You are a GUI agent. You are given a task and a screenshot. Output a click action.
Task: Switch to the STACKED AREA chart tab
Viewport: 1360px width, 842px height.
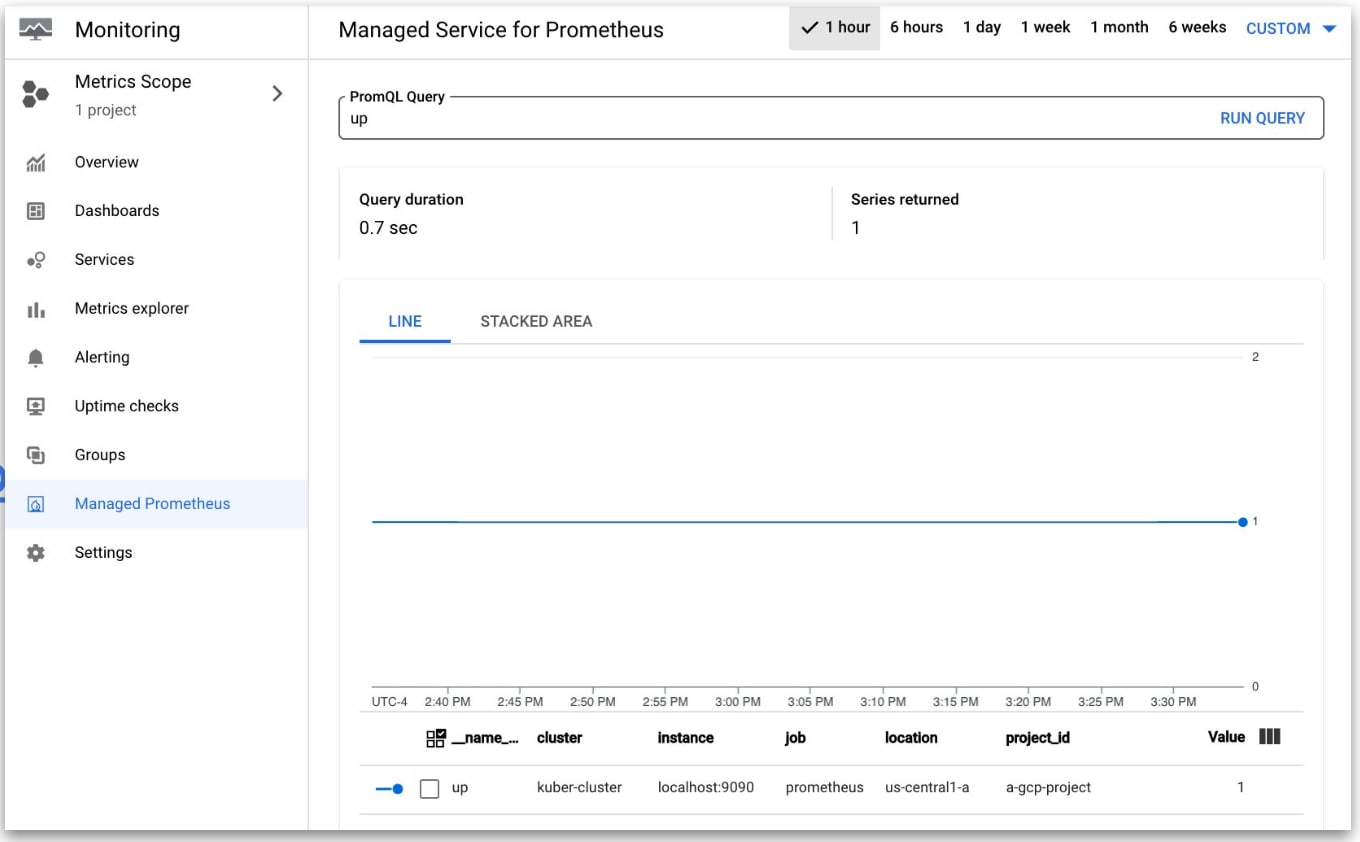click(536, 321)
